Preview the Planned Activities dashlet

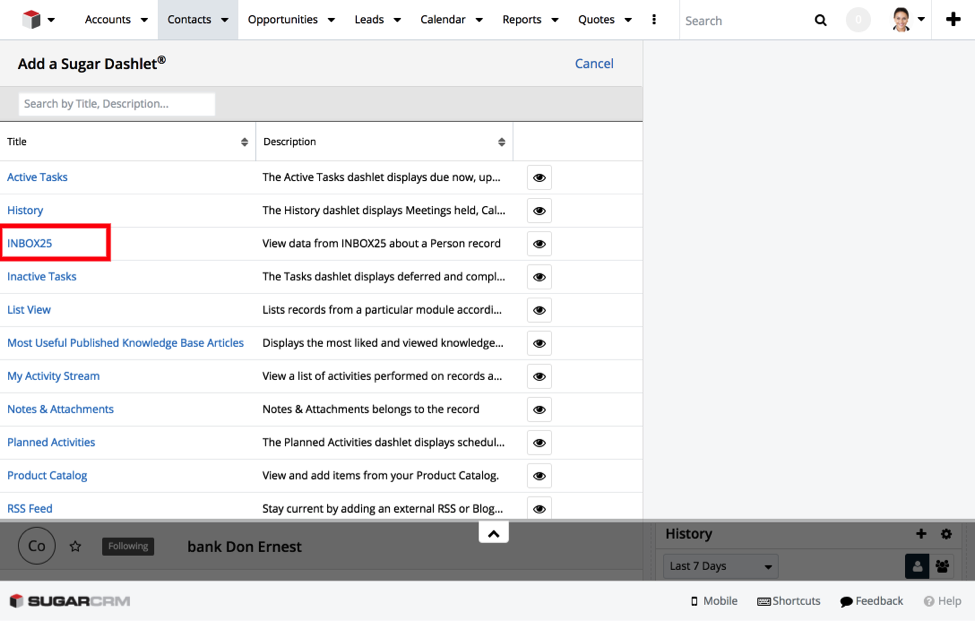539,443
